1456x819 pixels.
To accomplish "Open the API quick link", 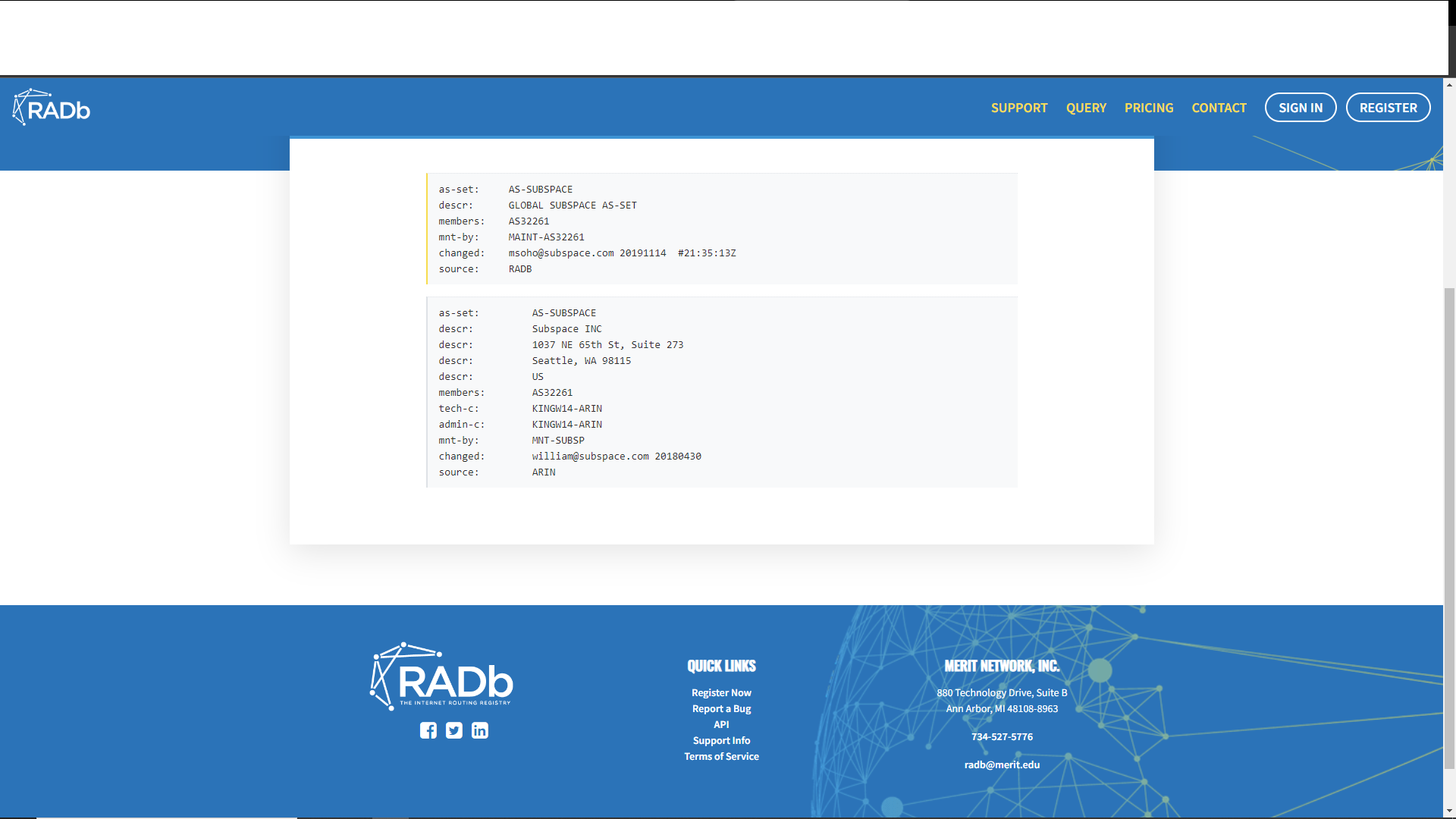I will 721,724.
